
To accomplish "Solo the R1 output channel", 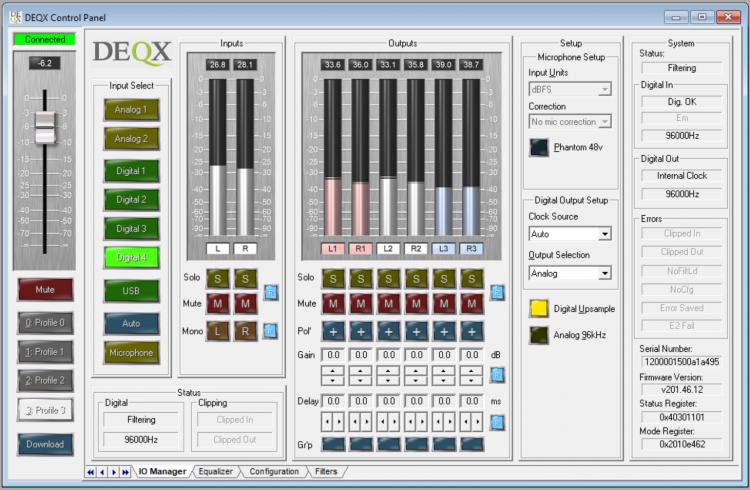I will click(x=361, y=279).
